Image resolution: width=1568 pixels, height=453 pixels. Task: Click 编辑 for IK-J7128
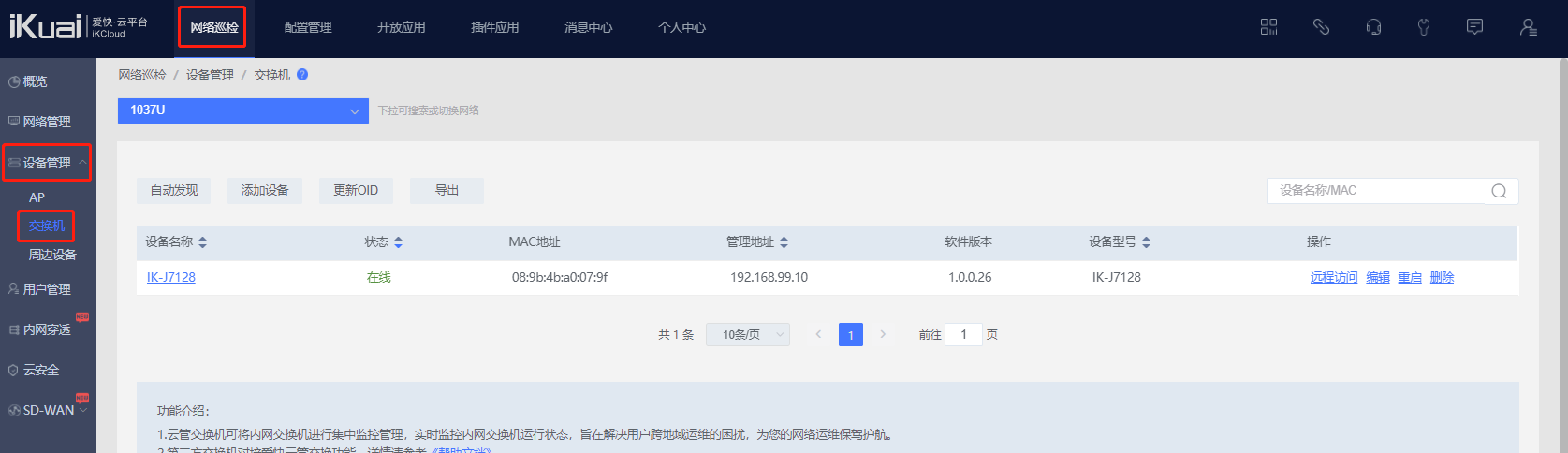coord(1378,277)
